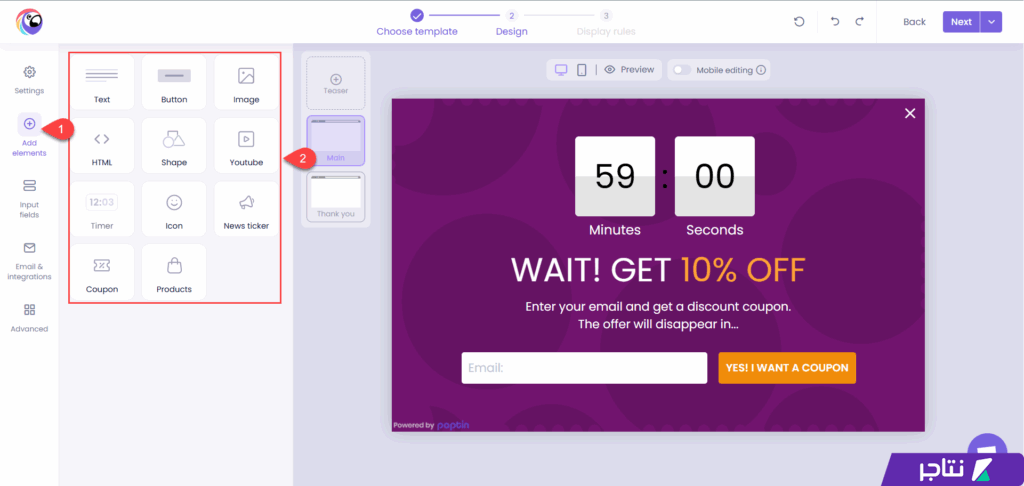The height and width of the screenshot is (486, 1024).
Task: Open the dropdown arrow beside Next
Action: click(991, 22)
